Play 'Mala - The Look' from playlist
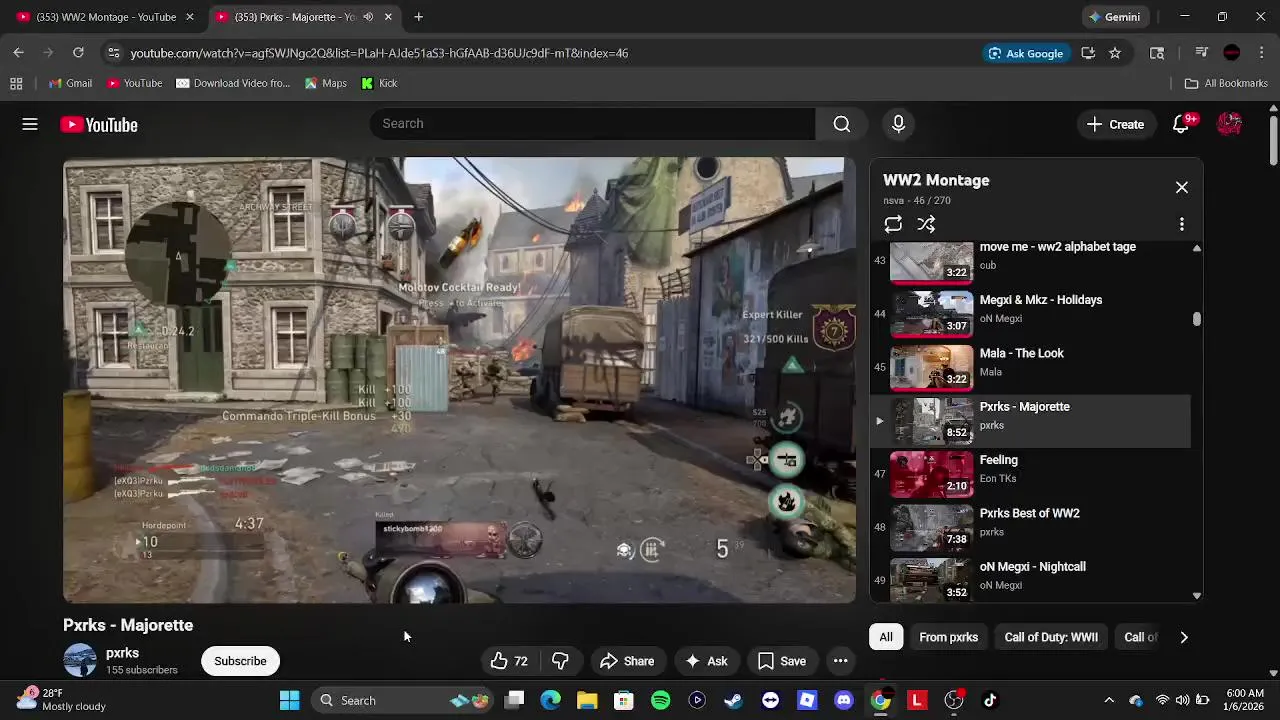The height and width of the screenshot is (720, 1280). [x=1030, y=367]
